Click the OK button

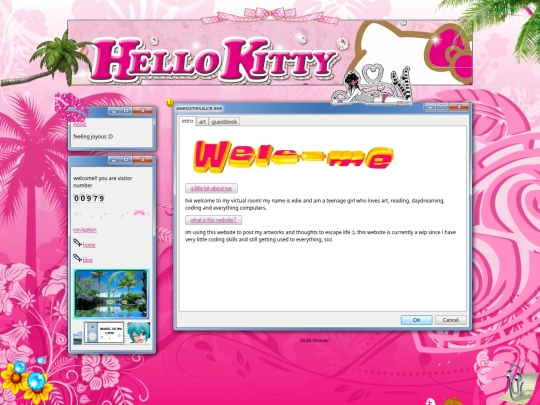click(x=416, y=320)
